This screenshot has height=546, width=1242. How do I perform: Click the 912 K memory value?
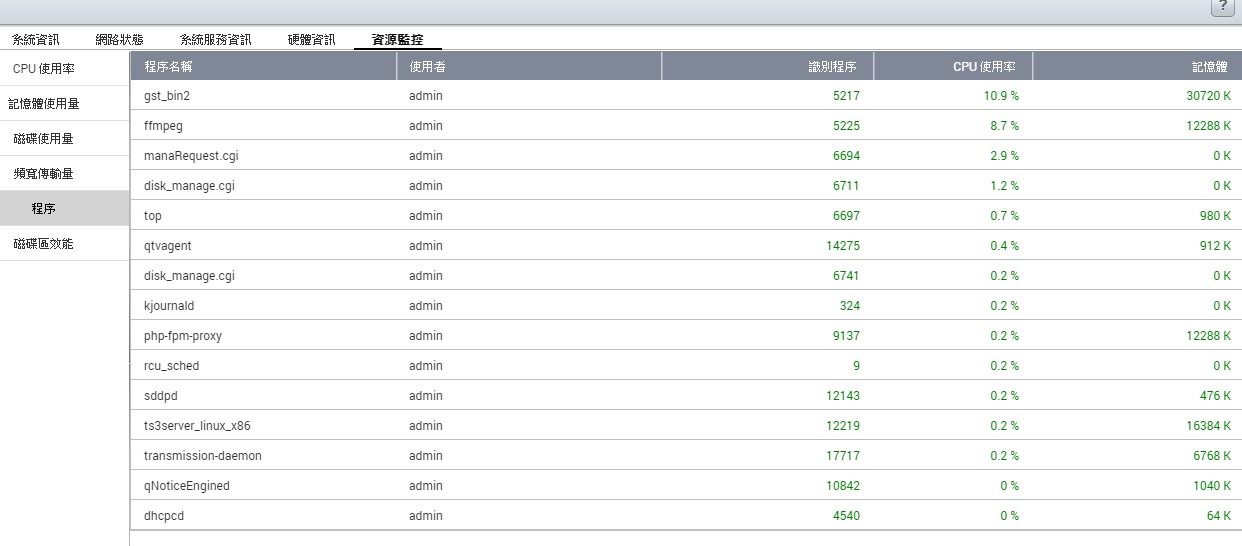(1215, 246)
